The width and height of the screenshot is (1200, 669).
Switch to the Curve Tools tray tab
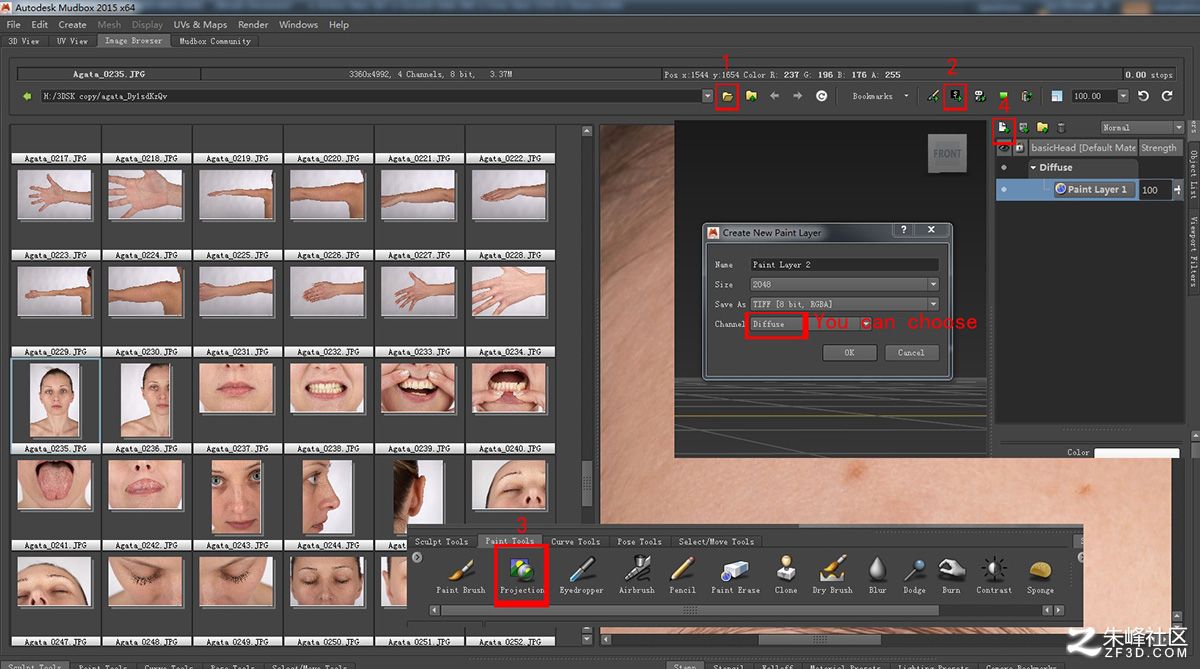pyautogui.click(x=575, y=541)
